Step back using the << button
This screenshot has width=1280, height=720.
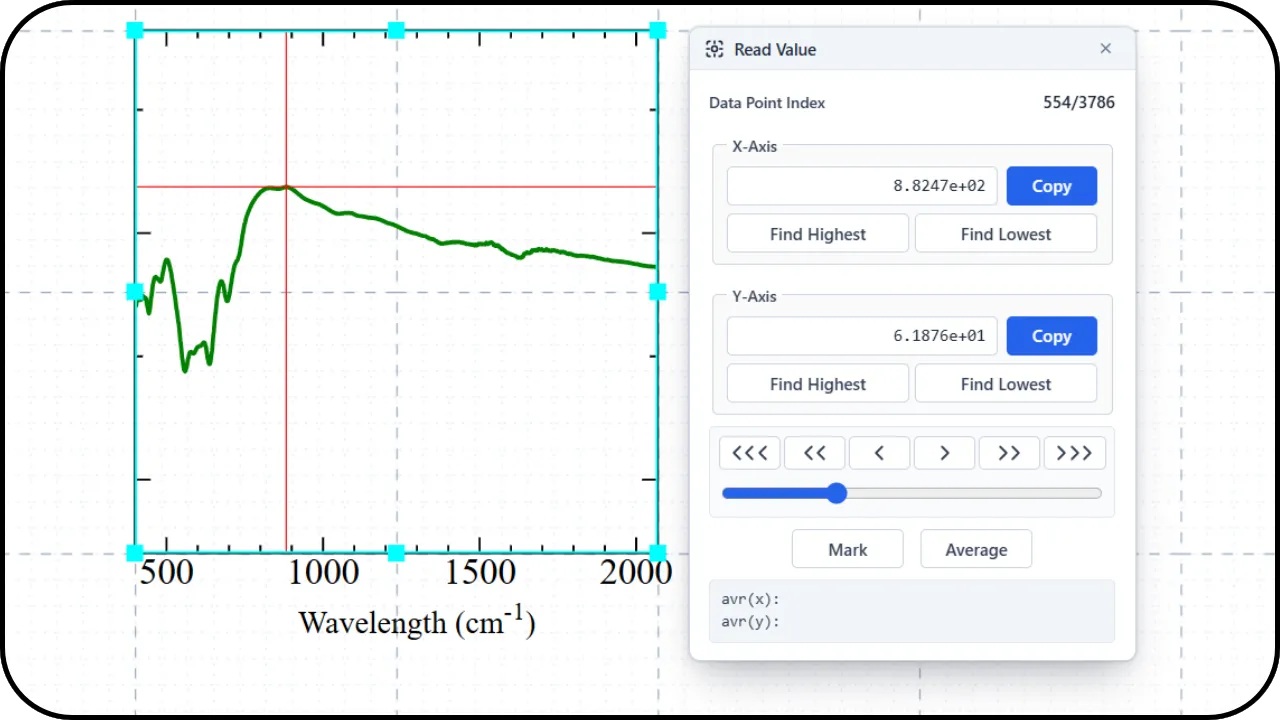tap(814, 453)
